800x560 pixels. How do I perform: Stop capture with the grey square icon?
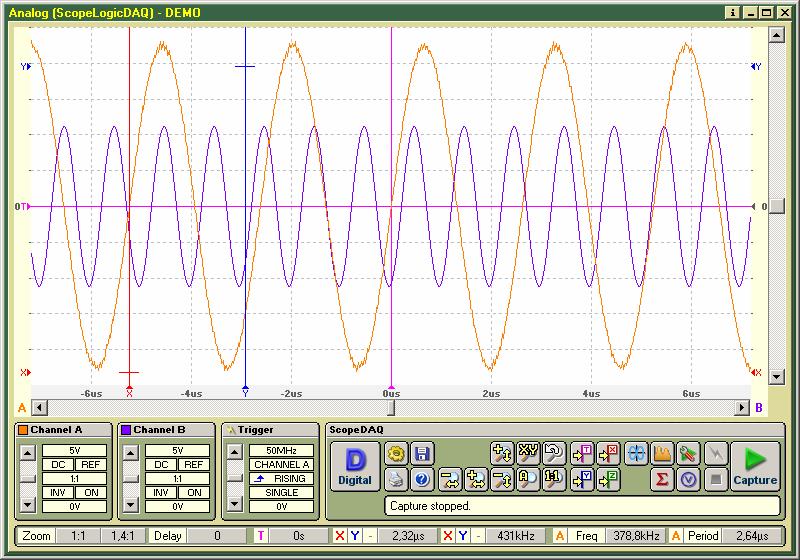716,479
